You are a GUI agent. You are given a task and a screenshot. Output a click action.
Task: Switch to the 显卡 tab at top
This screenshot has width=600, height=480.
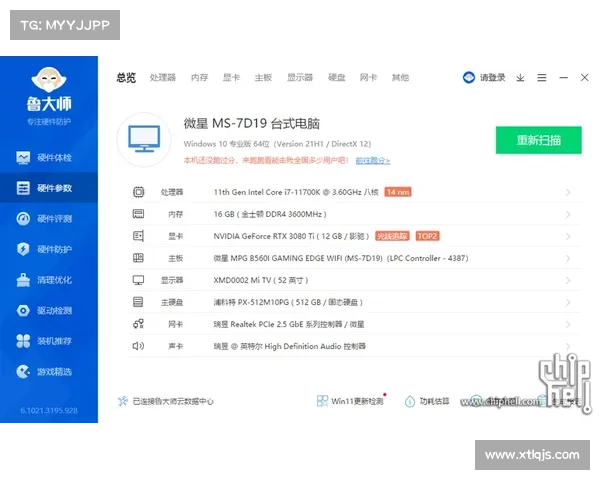coord(231,78)
